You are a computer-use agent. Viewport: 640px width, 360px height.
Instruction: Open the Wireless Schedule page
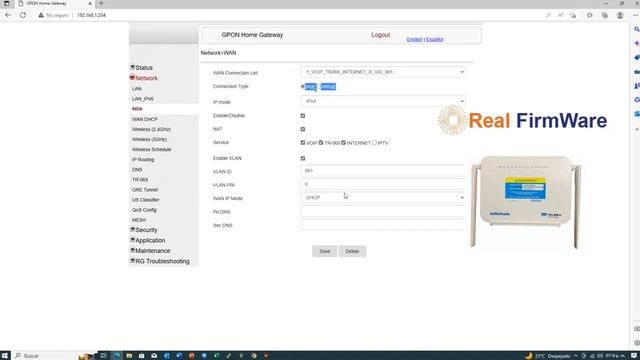tap(151, 150)
